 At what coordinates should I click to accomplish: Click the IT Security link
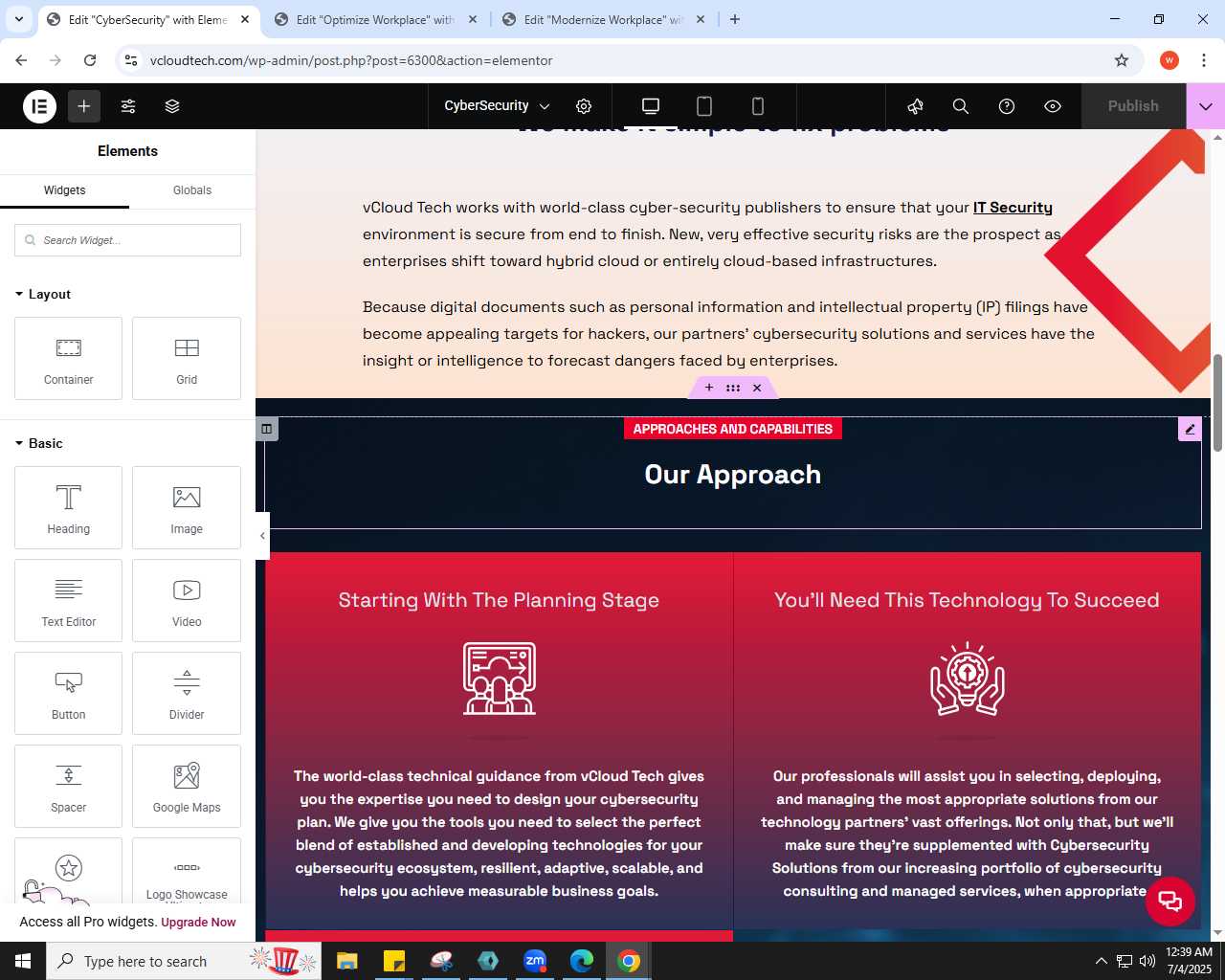(1013, 208)
